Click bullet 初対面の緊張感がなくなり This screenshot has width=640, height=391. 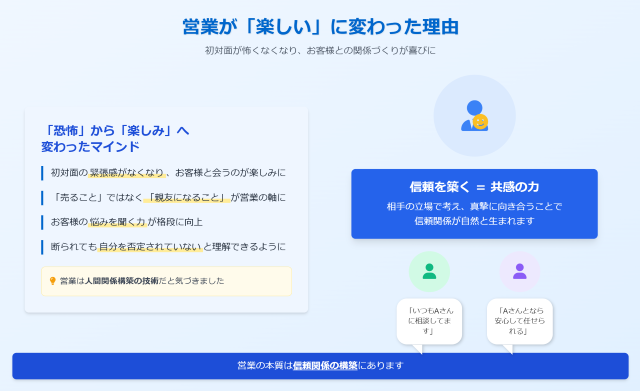168,173
